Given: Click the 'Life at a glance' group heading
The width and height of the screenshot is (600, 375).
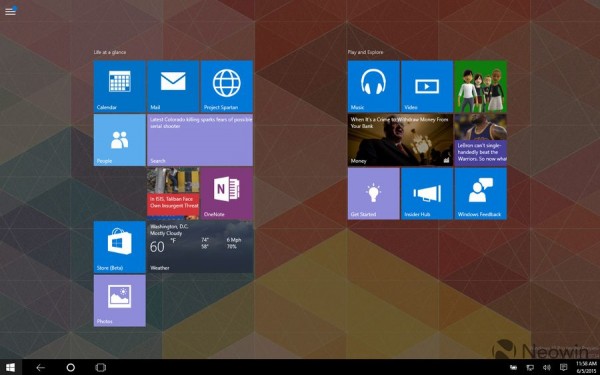Looking at the screenshot, I should click(x=110, y=52).
